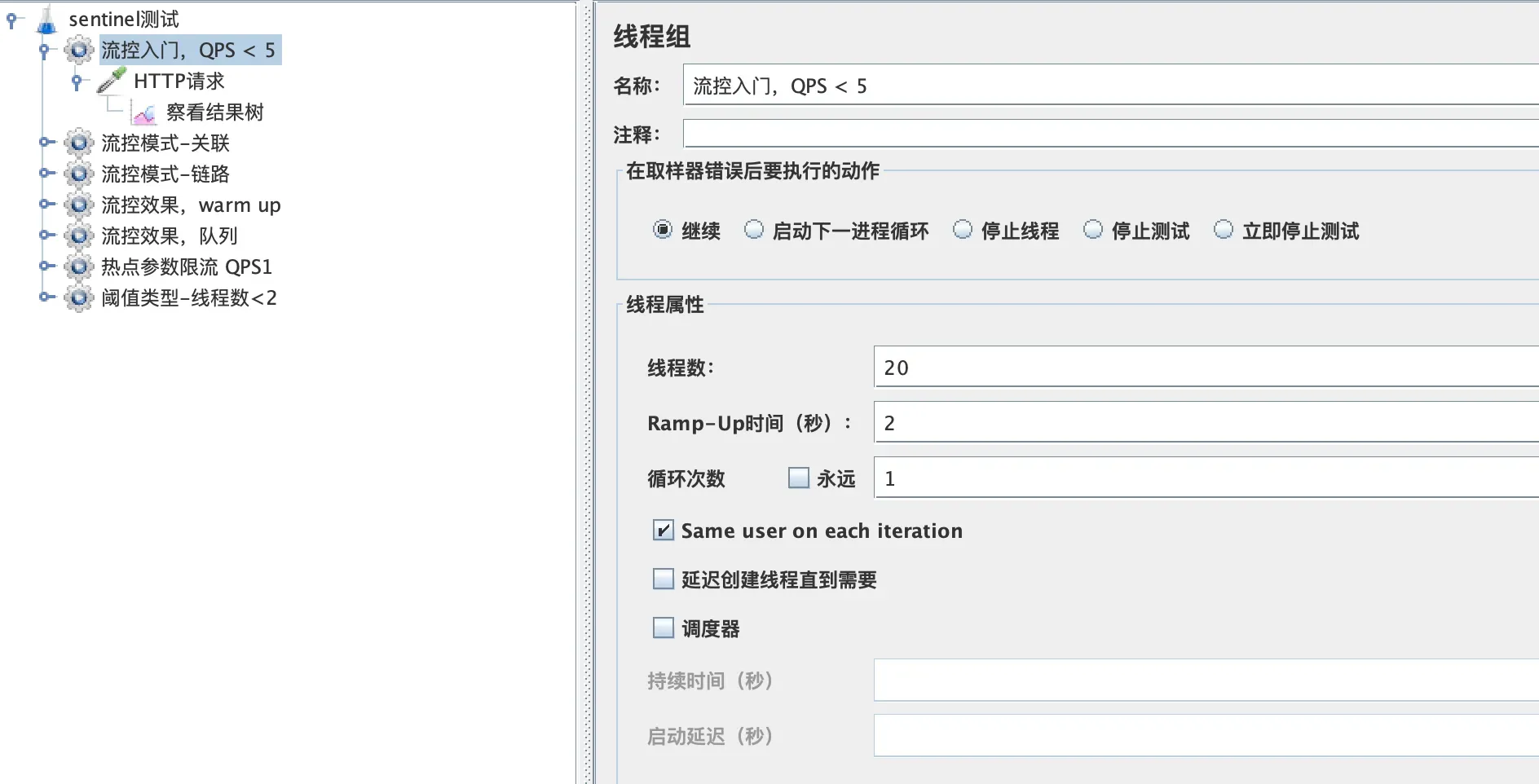Image resolution: width=1539 pixels, height=784 pixels.
Task: Select the sentinel测试 tree item
Action: pyautogui.click(x=124, y=19)
